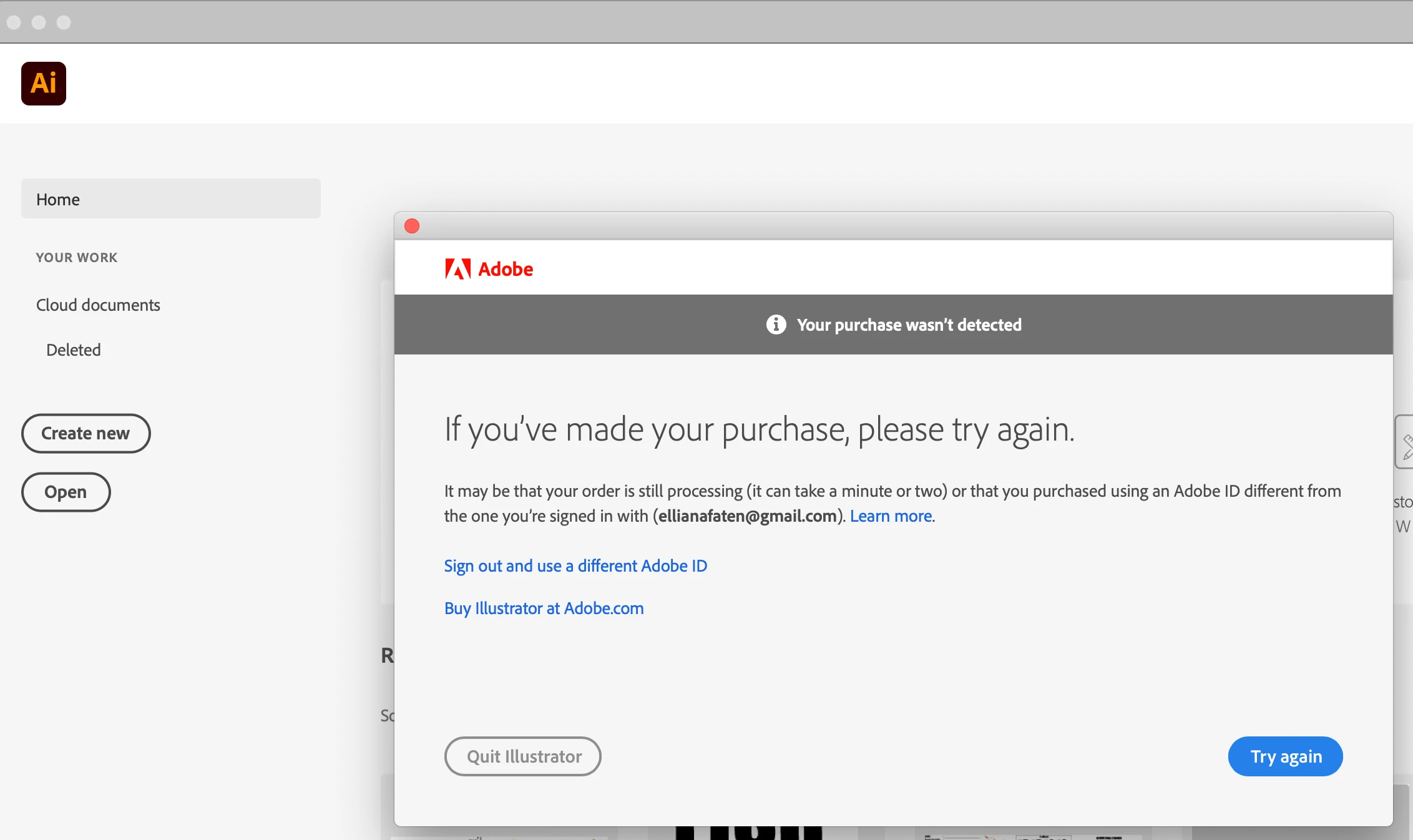Click the Illustrator Ai app logo

pos(44,84)
